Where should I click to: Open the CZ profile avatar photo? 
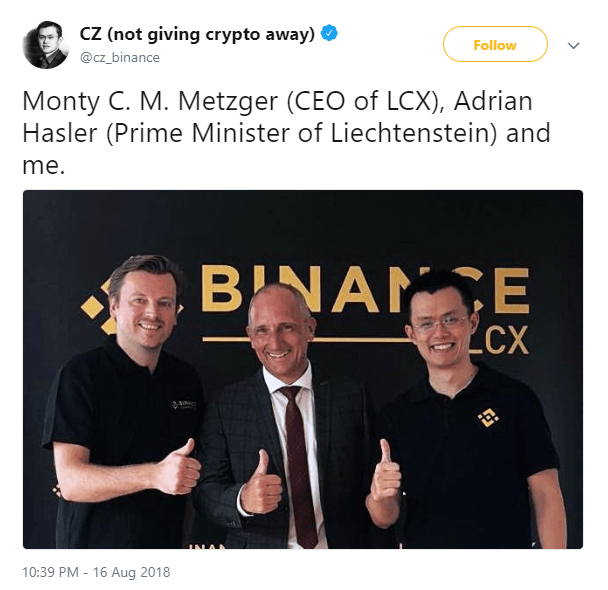(46, 45)
